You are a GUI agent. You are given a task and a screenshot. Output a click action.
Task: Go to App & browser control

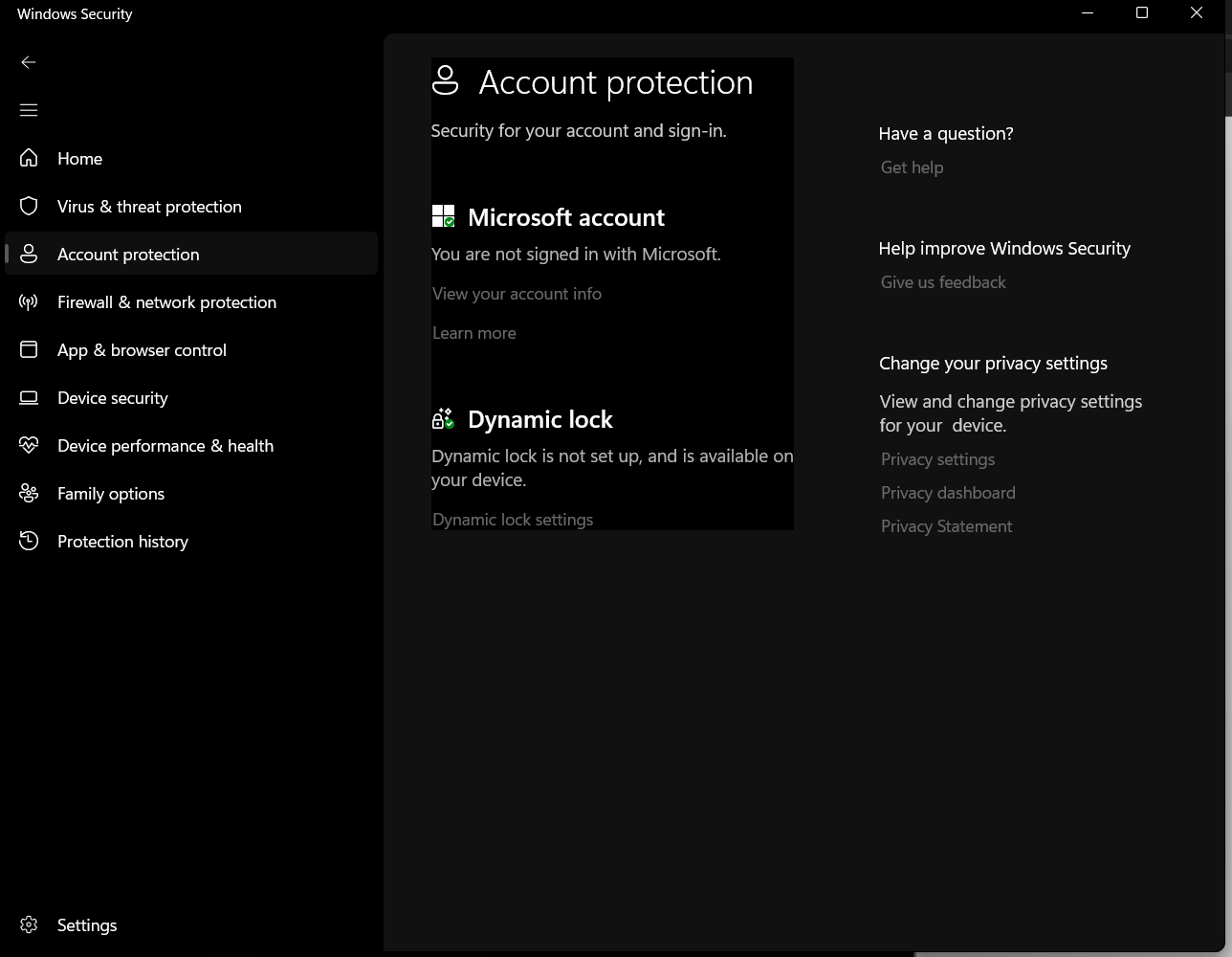click(x=191, y=349)
